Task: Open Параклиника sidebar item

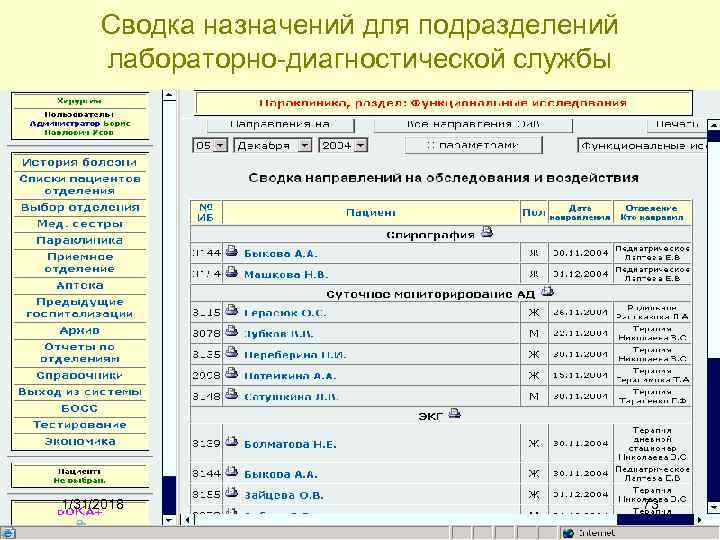Action: click(79, 241)
